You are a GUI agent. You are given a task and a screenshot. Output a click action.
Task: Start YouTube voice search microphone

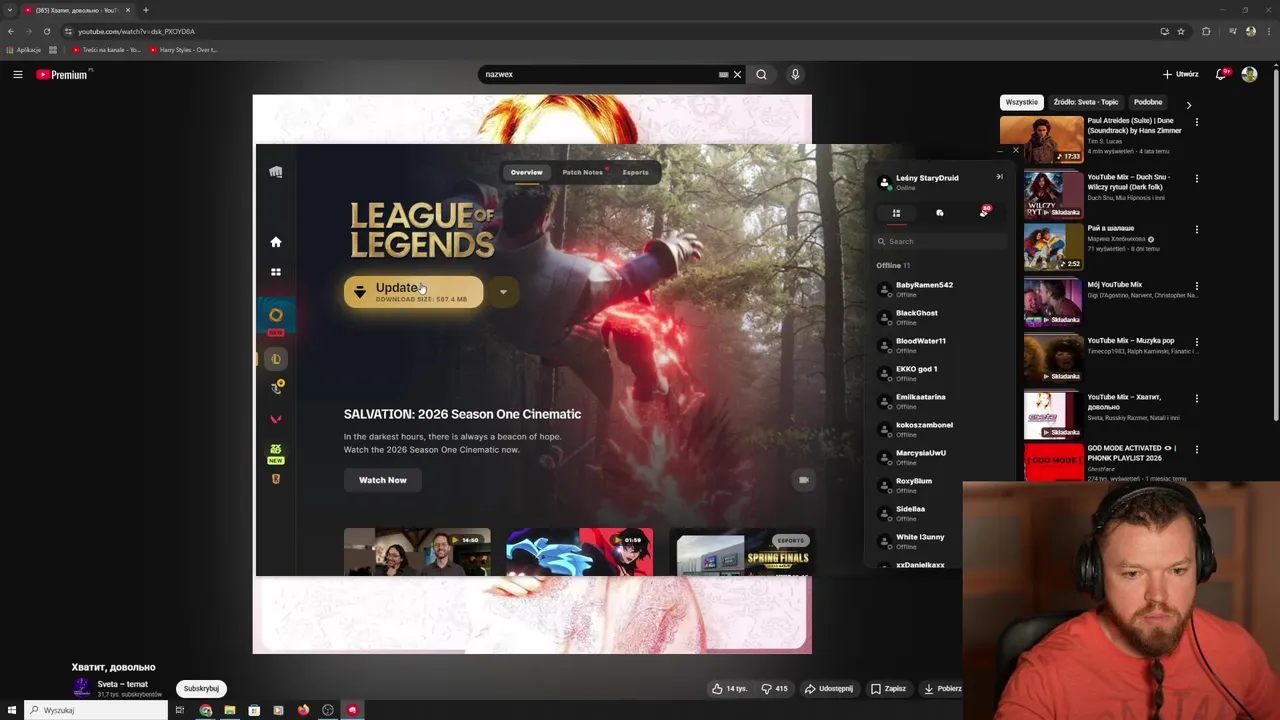tap(795, 74)
